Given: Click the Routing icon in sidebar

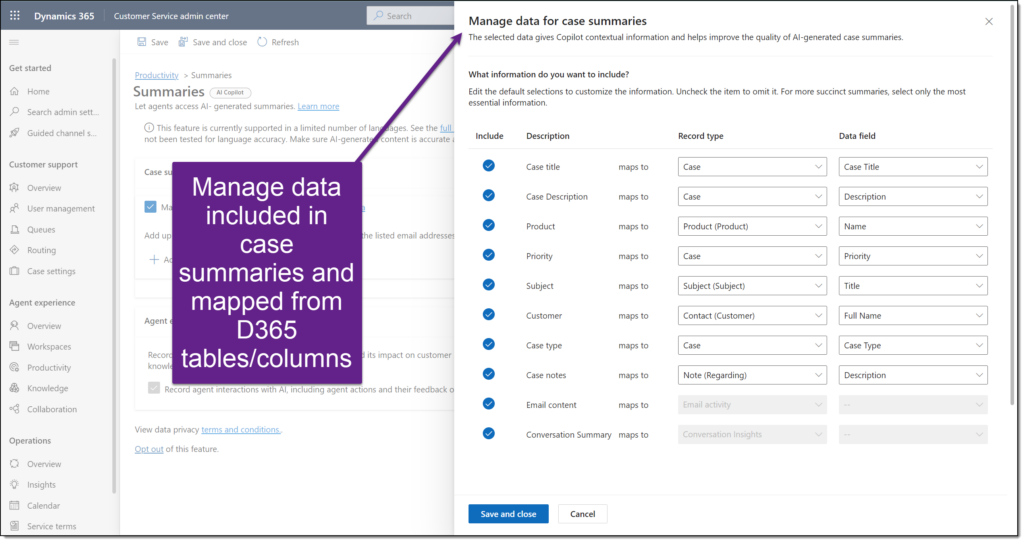Looking at the screenshot, I should pyautogui.click(x=14, y=250).
